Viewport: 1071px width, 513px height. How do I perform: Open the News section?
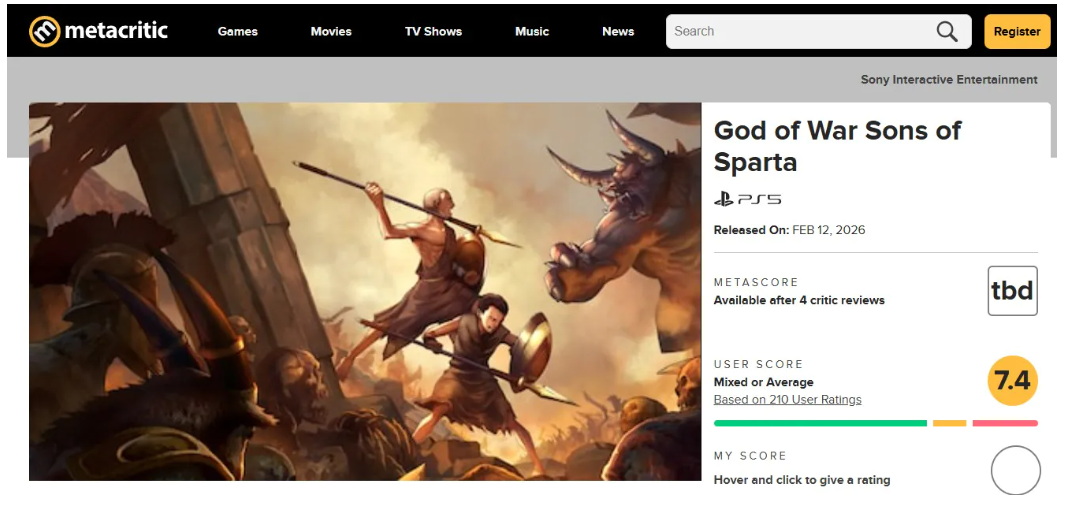click(x=618, y=32)
